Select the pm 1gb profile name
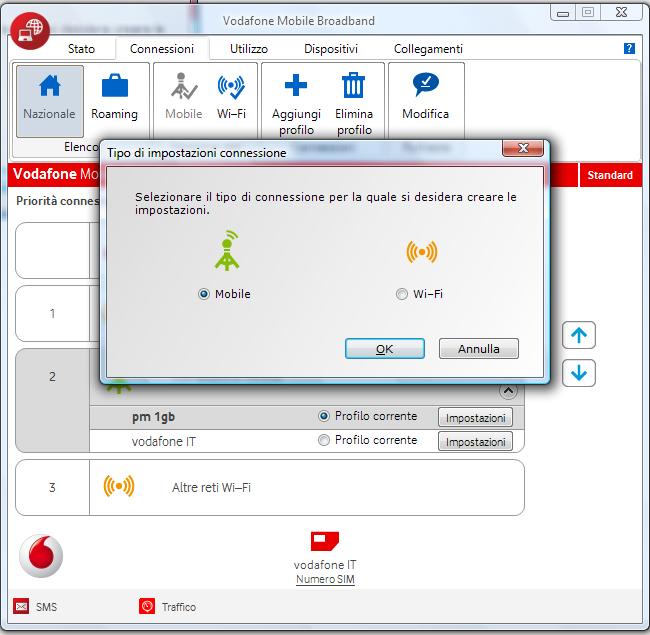650x635 pixels. click(x=153, y=417)
